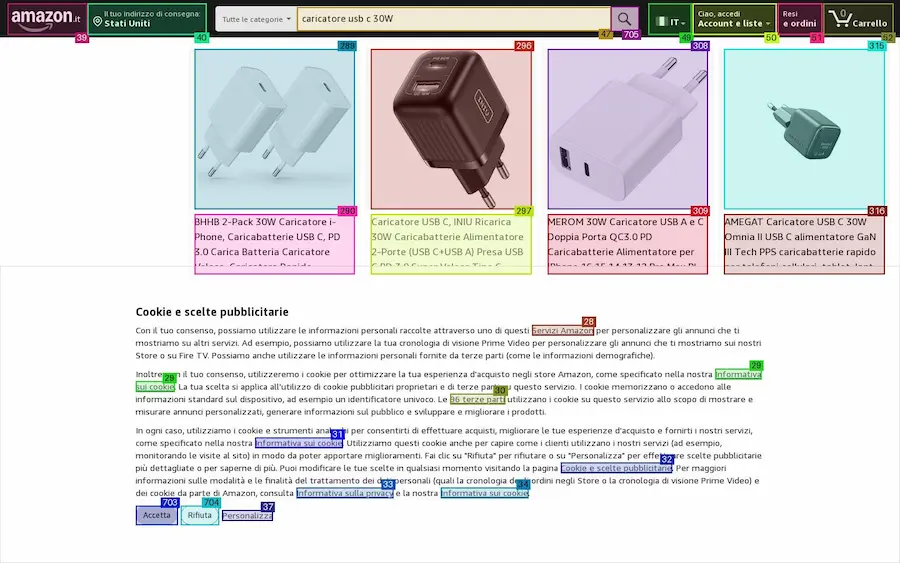Go to Resi e ordini

(x=800, y=19)
